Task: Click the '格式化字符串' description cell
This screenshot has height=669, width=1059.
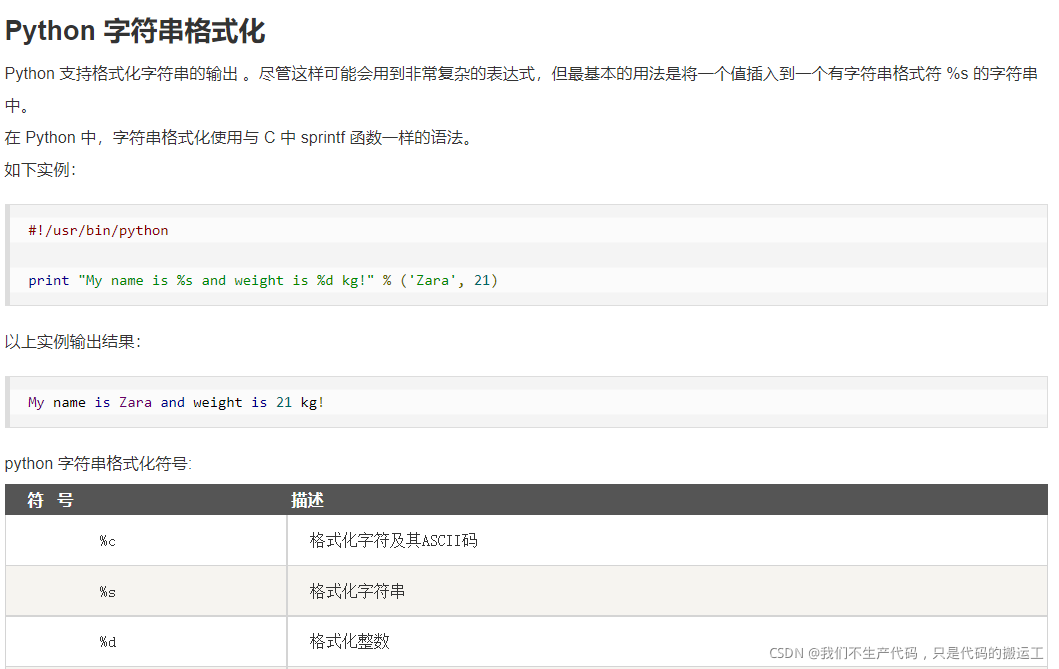Action: [x=667, y=592]
